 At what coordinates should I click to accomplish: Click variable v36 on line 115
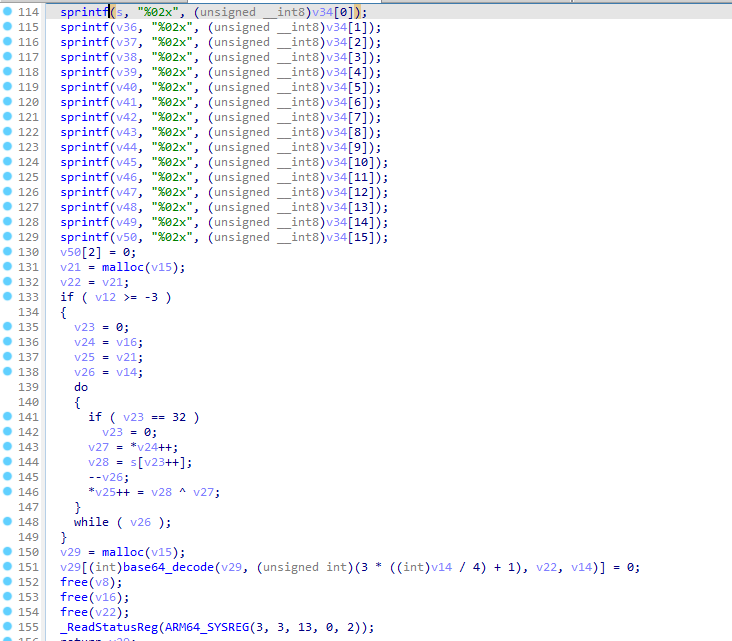tap(127, 27)
